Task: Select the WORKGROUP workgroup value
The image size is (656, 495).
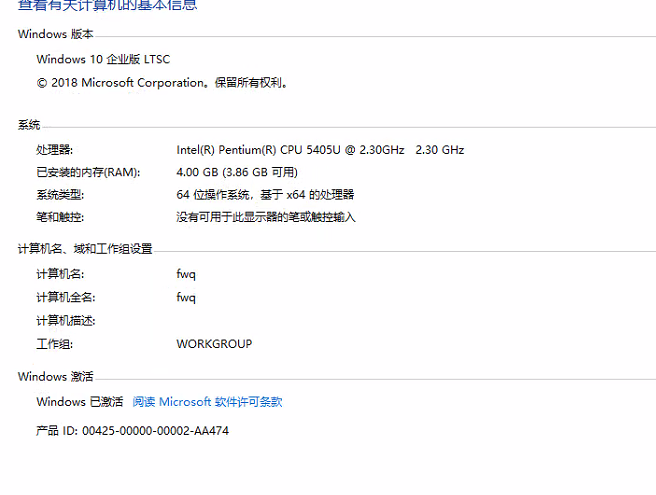Action: coord(214,344)
